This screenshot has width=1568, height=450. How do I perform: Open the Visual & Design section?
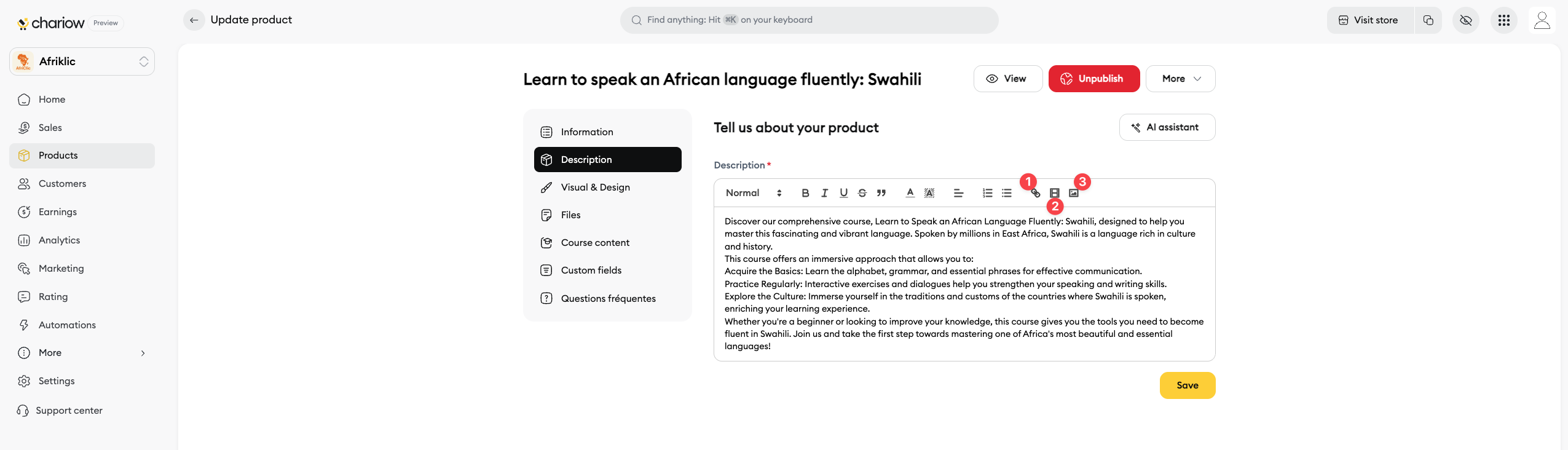[x=595, y=187]
